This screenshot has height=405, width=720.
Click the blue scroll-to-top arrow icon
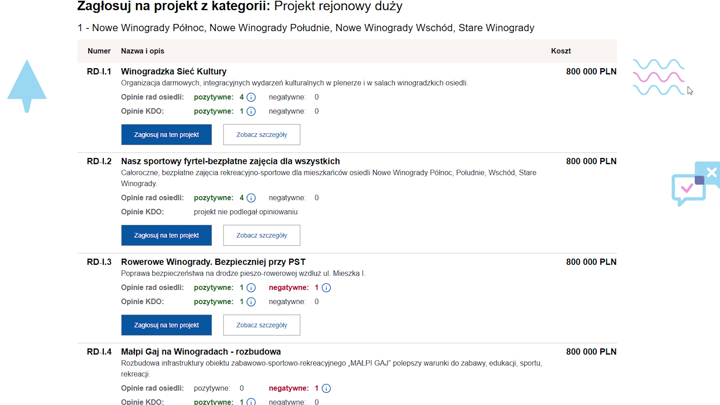click(x=27, y=85)
